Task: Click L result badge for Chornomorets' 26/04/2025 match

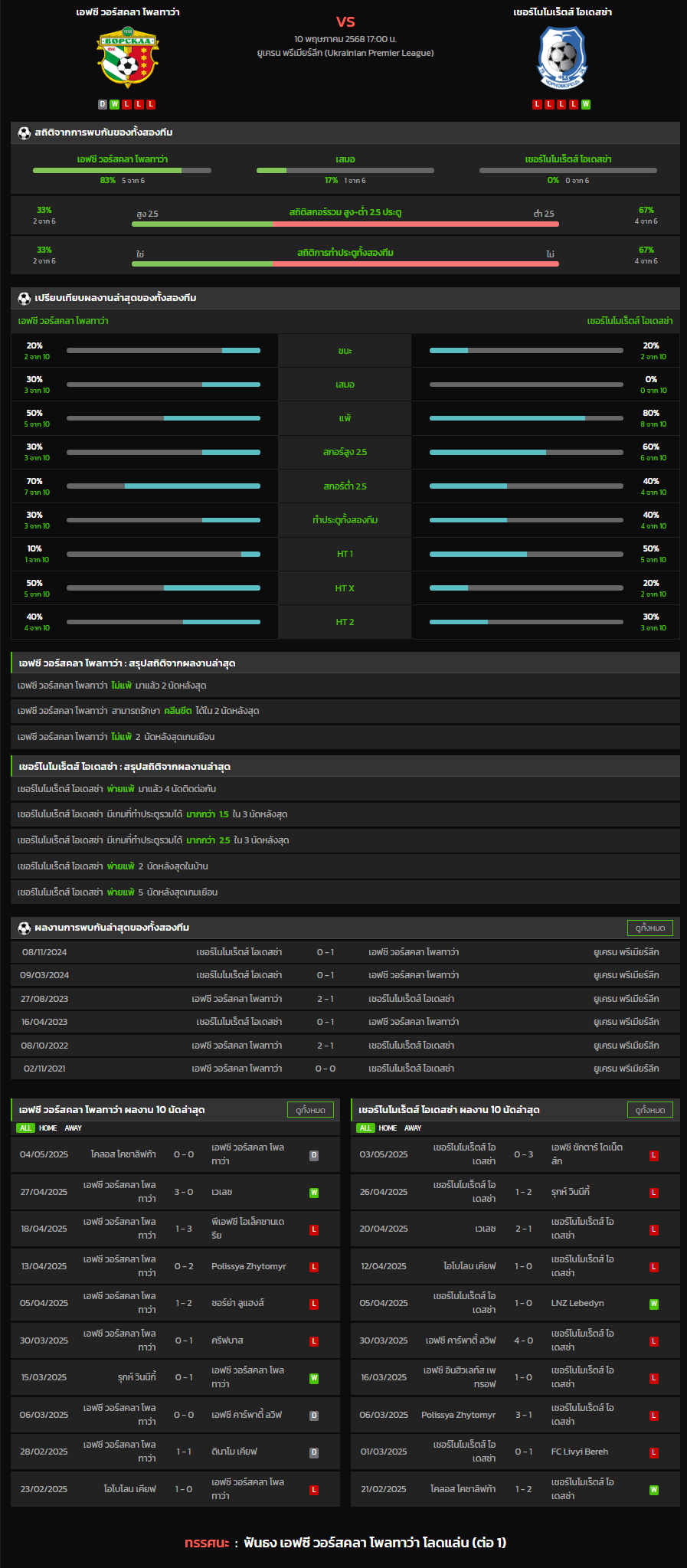Action: [654, 1193]
